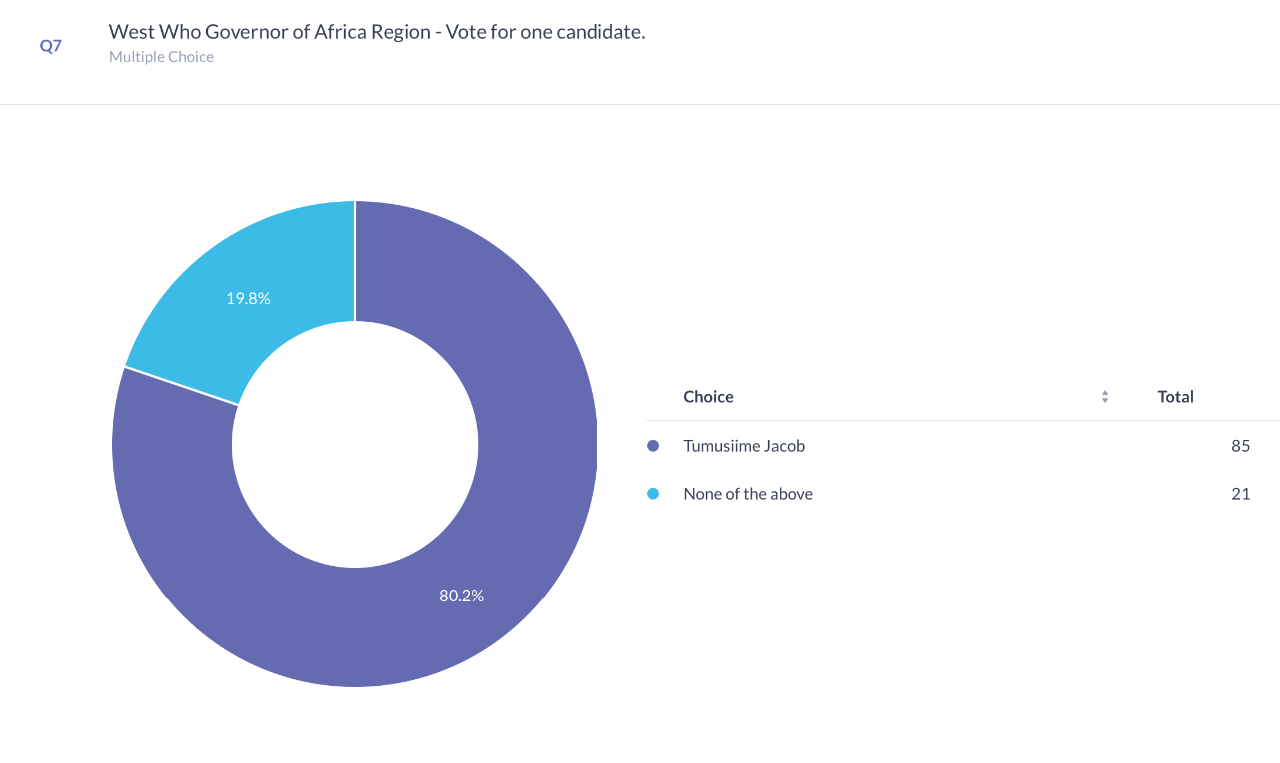
Task: Select the None of the above row label
Action: [748, 494]
